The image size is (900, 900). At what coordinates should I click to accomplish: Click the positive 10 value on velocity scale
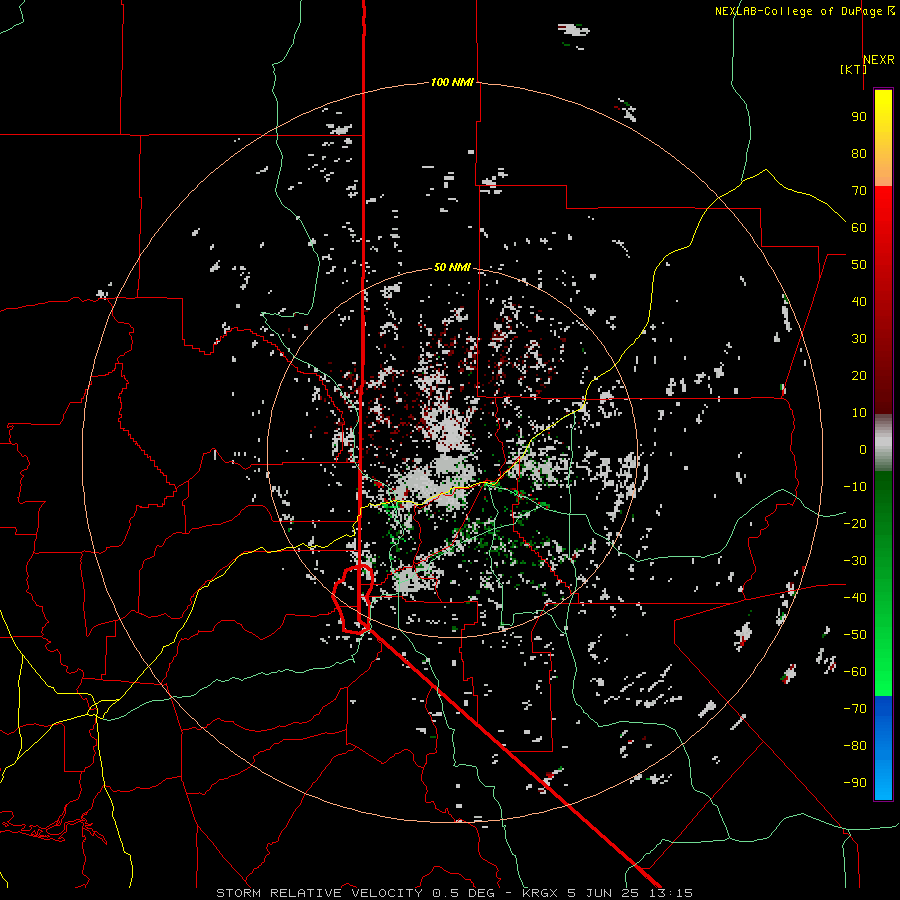[859, 413]
